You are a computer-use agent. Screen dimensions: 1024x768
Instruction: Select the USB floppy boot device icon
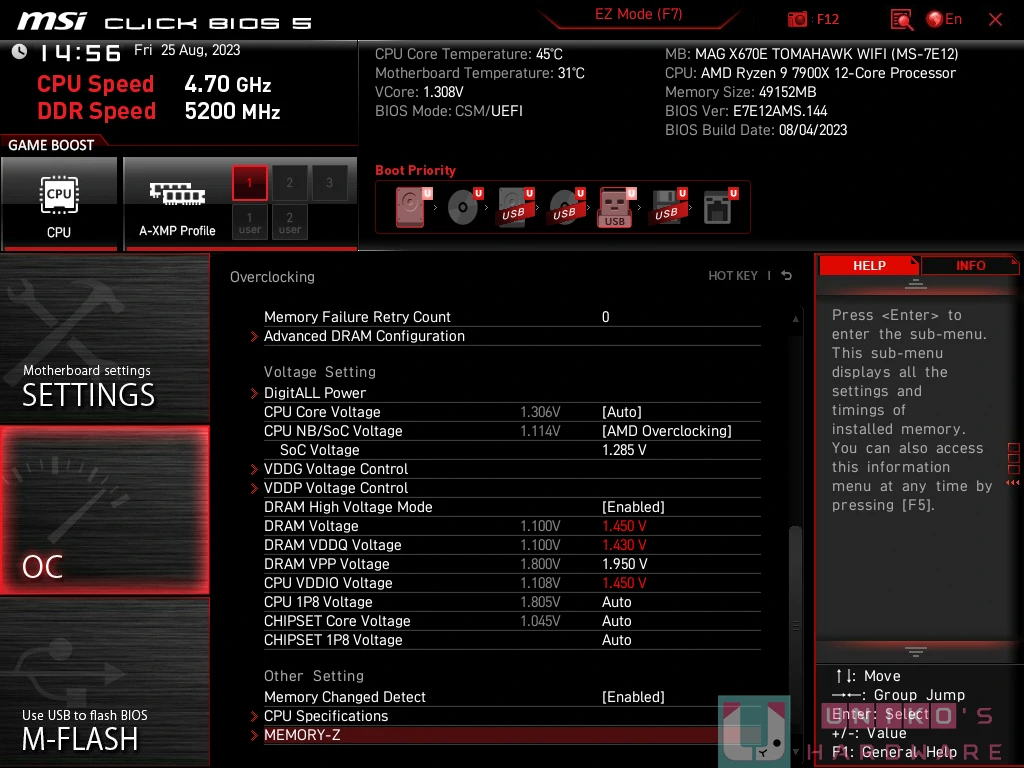(668, 207)
